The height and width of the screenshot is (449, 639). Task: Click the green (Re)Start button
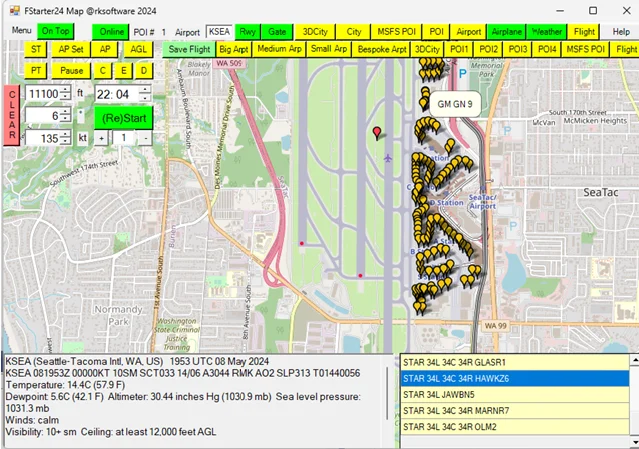tap(123, 118)
